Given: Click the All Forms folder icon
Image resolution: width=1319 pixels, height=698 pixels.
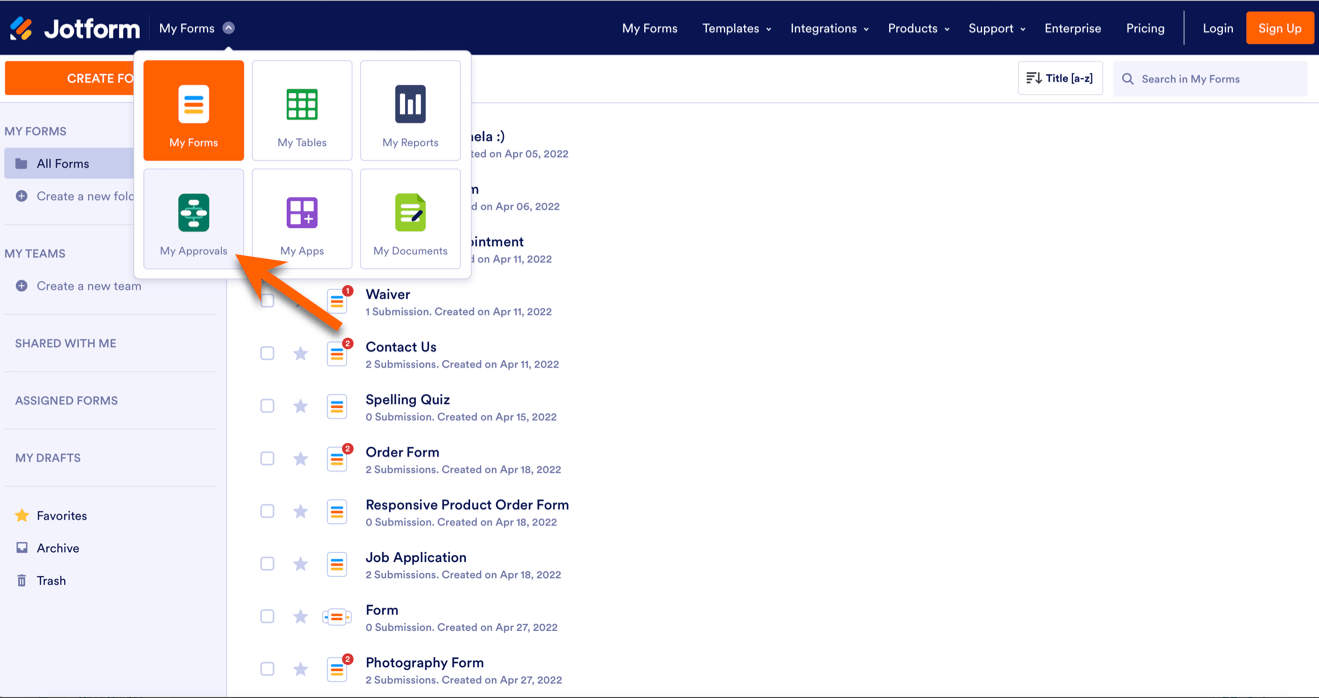Looking at the screenshot, I should coord(21,163).
